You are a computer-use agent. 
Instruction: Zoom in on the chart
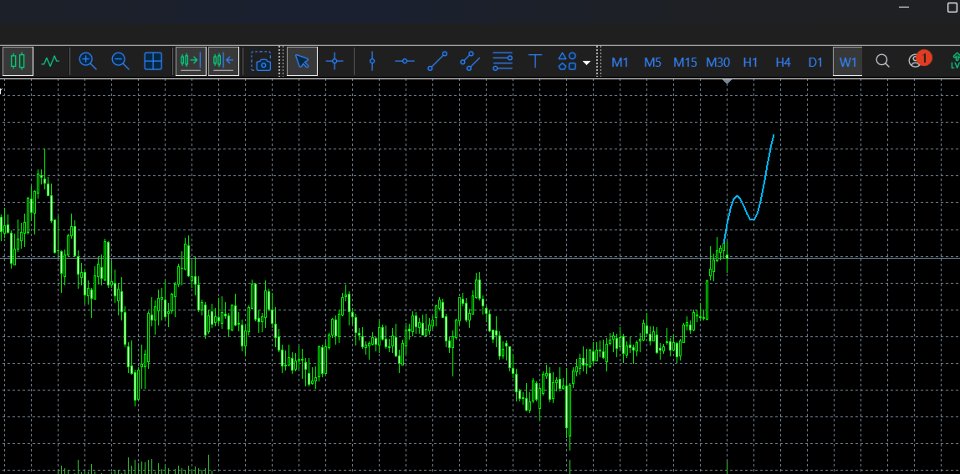point(88,61)
